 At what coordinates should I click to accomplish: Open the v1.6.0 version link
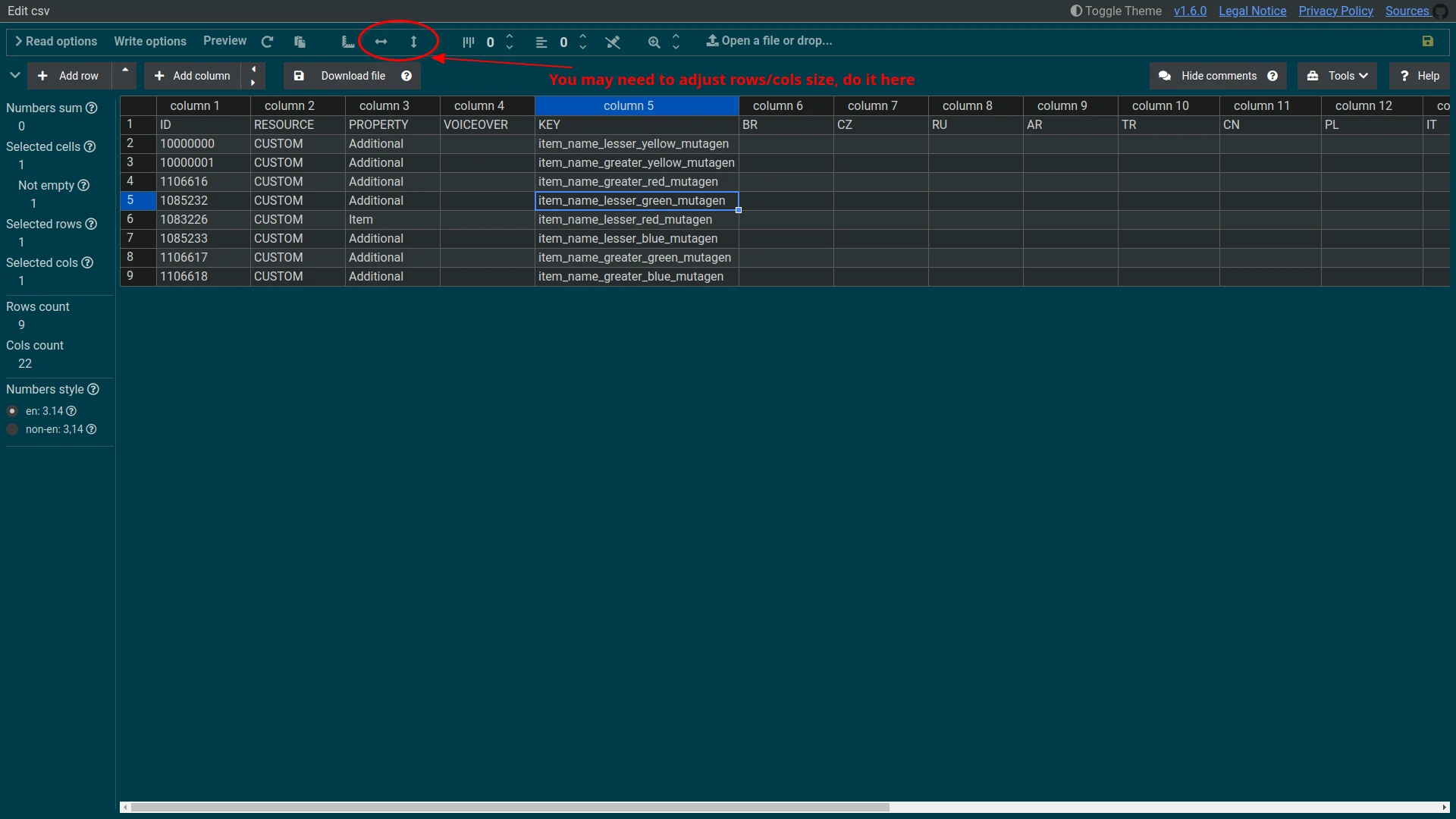pyautogui.click(x=1190, y=11)
